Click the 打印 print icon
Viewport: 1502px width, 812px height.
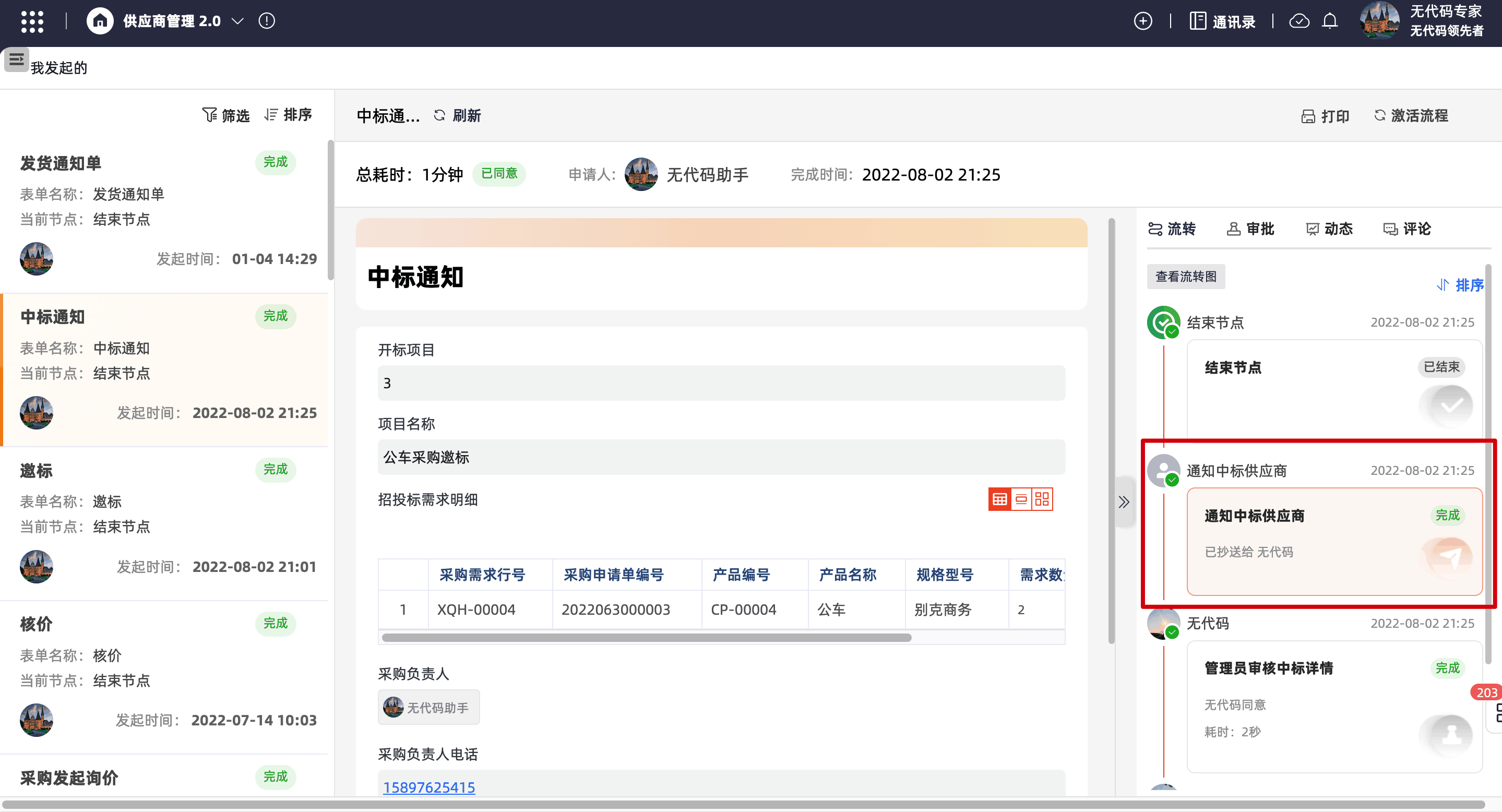[1308, 116]
